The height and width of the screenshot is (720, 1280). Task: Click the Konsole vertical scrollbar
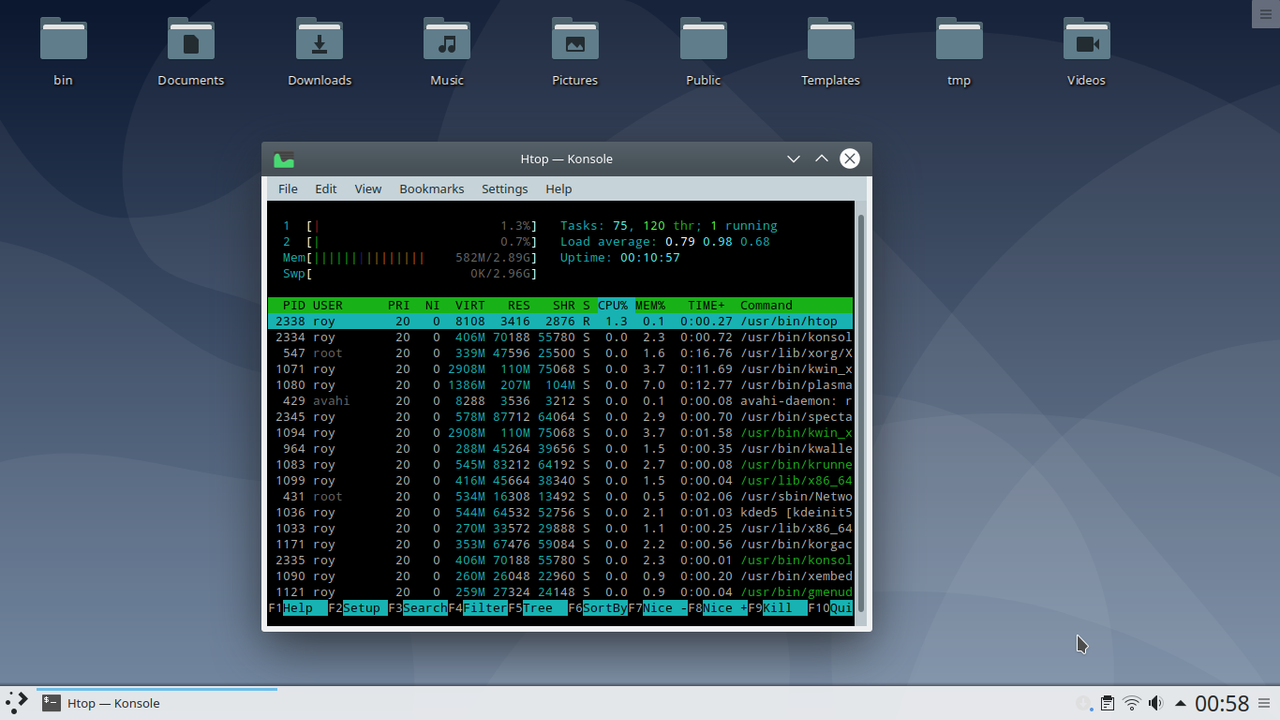pyautogui.click(x=861, y=412)
